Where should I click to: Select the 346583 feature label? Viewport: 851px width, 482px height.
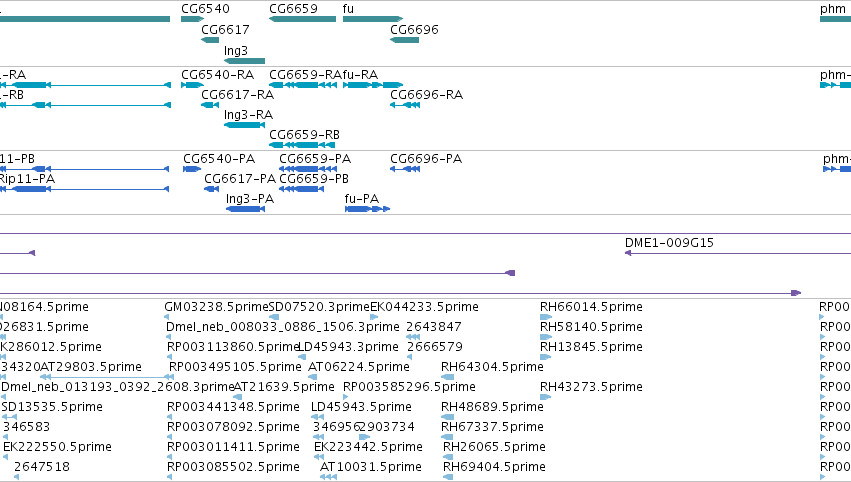click(27, 427)
